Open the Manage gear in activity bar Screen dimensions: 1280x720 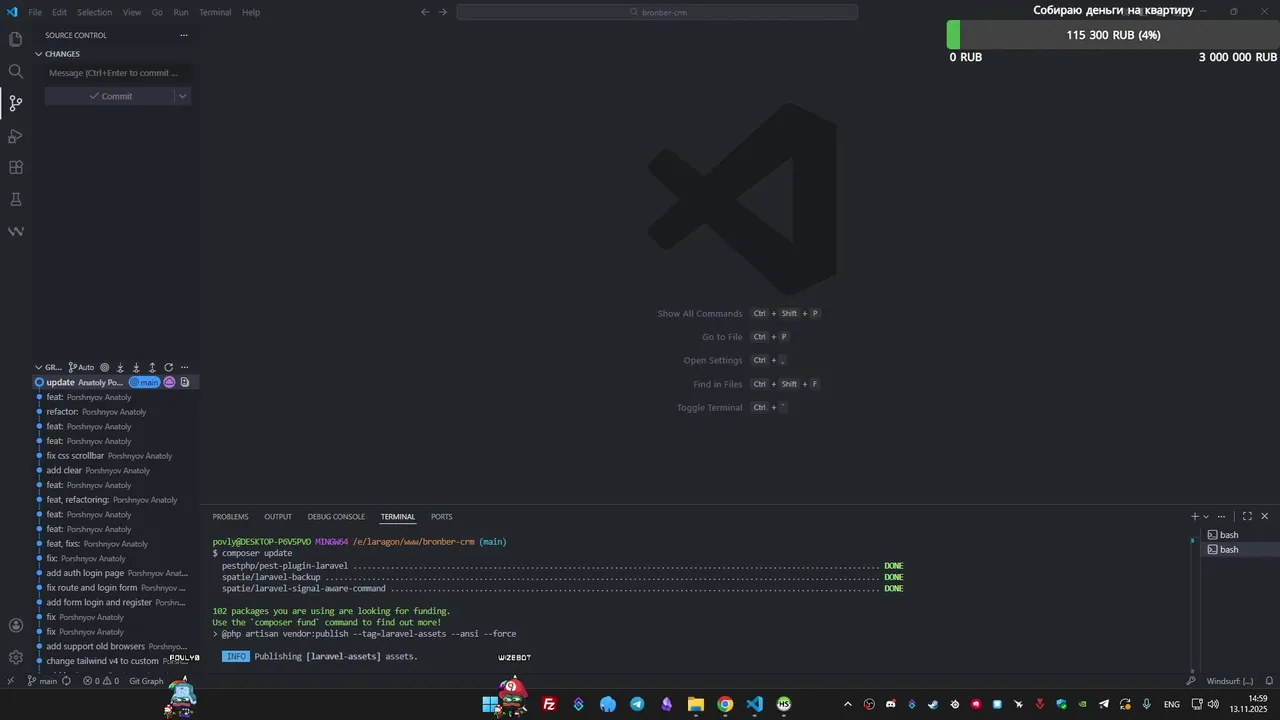[16, 657]
